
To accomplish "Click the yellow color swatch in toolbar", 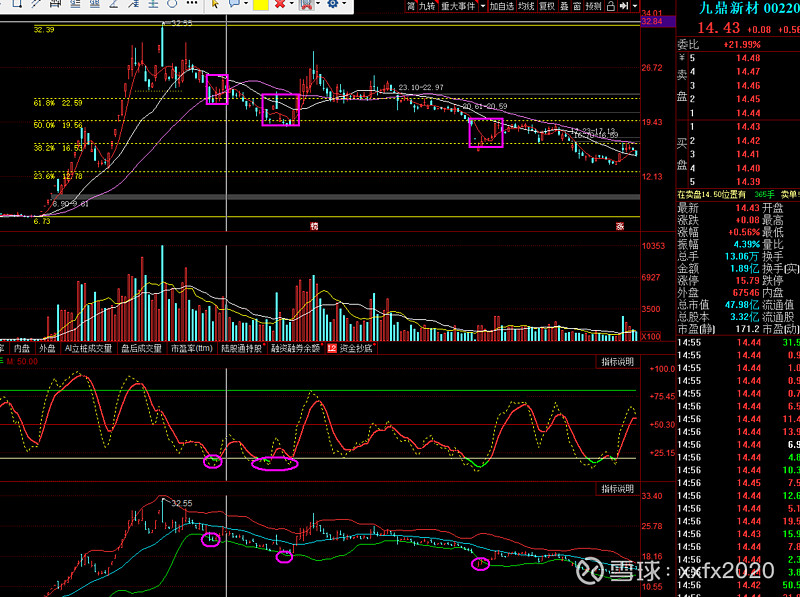I will coord(260,5).
